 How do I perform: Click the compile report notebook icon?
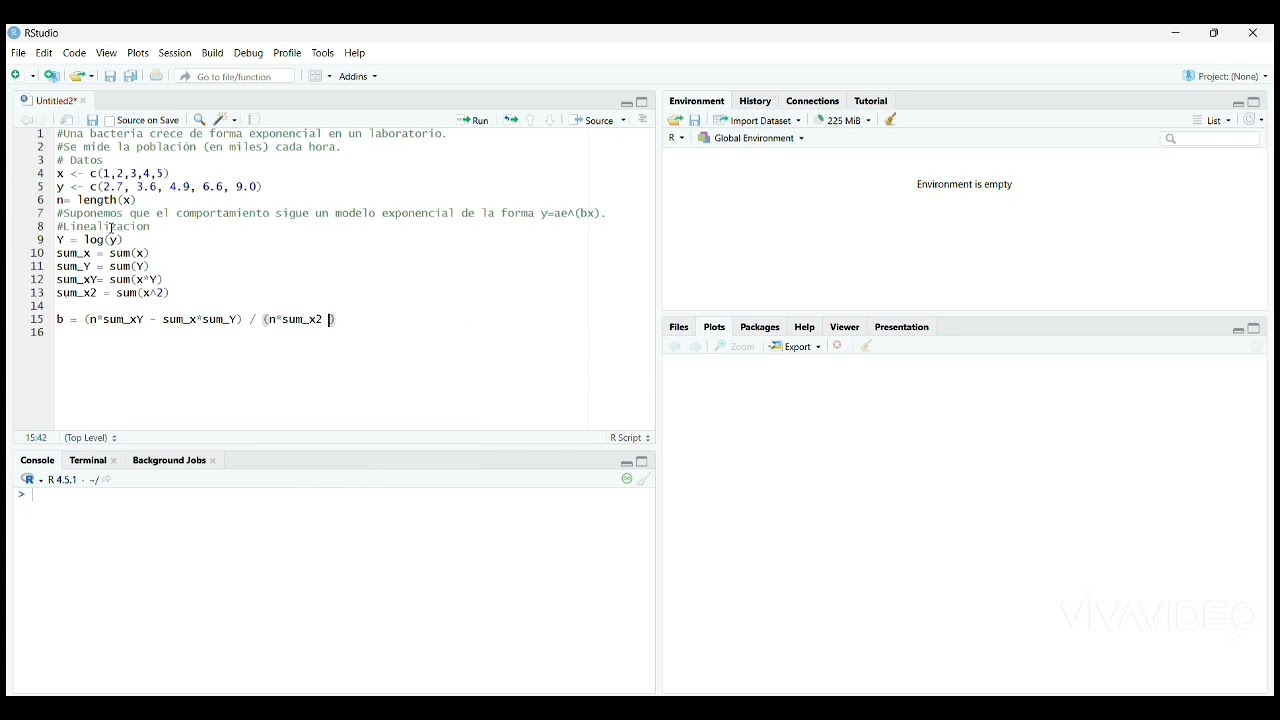click(x=255, y=120)
